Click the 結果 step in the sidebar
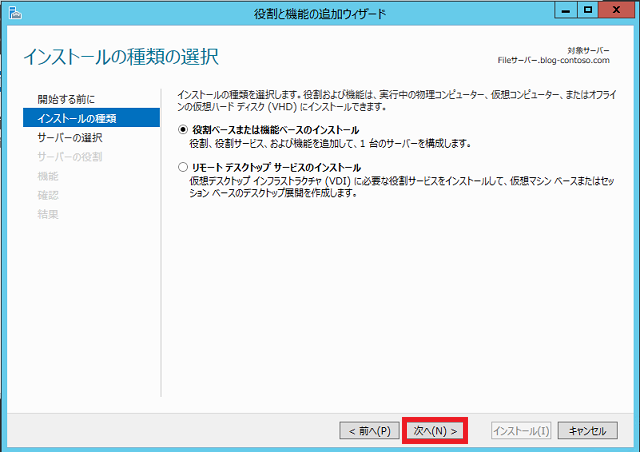The height and width of the screenshot is (452, 640). (48, 214)
